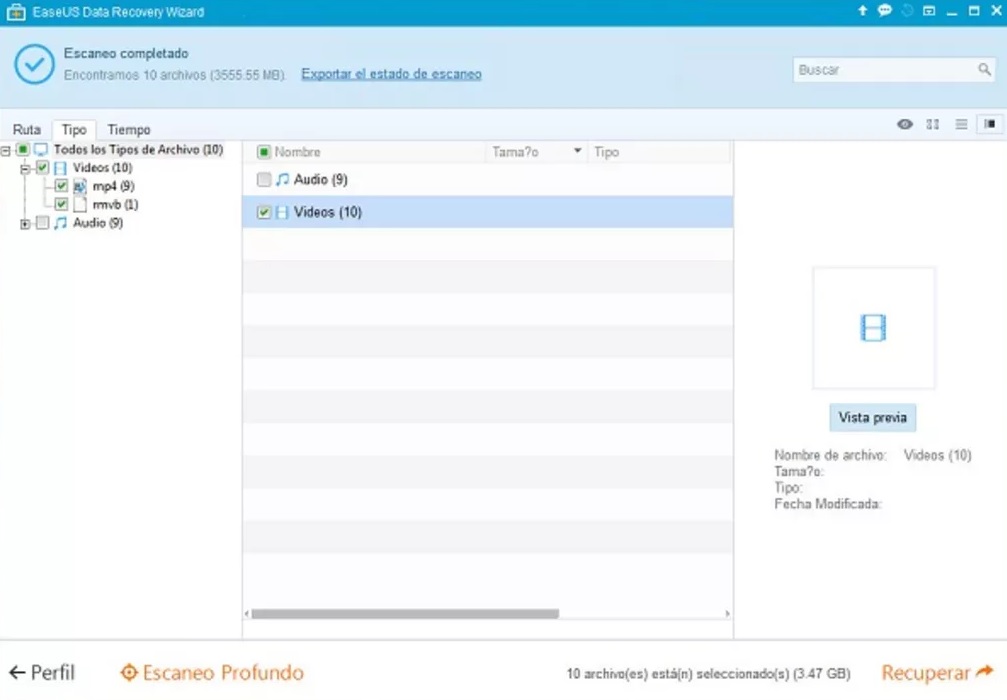Open the Tiempo tab
The width and height of the screenshot is (1007, 700).
pyautogui.click(x=128, y=130)
